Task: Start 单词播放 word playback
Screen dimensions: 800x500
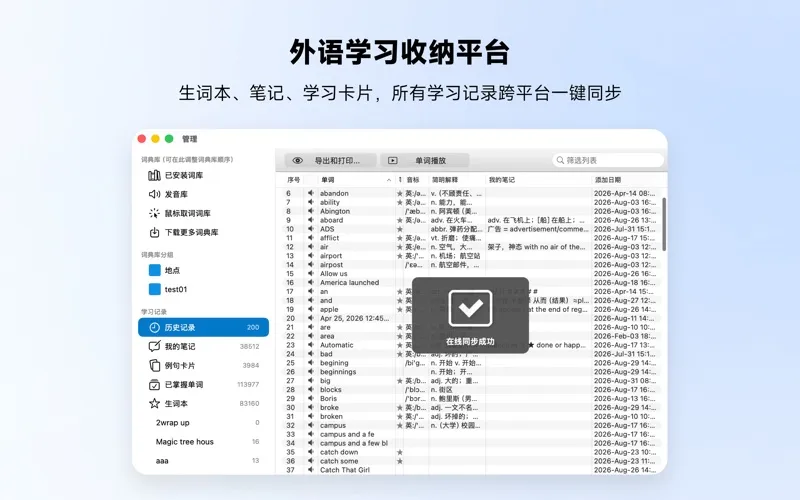Action: (424, 161)
